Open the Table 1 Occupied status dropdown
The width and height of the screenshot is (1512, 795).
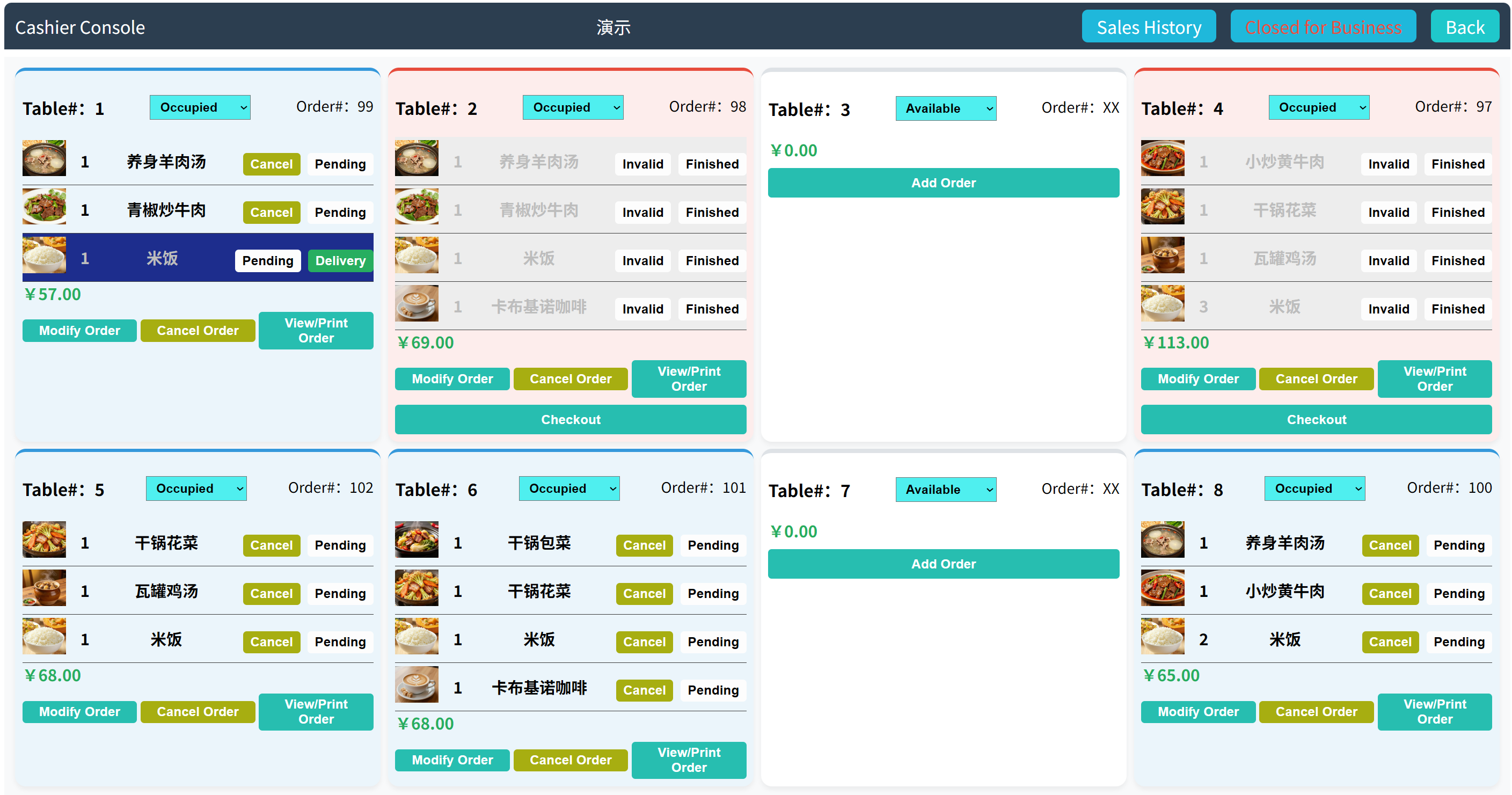click(200, 107)
